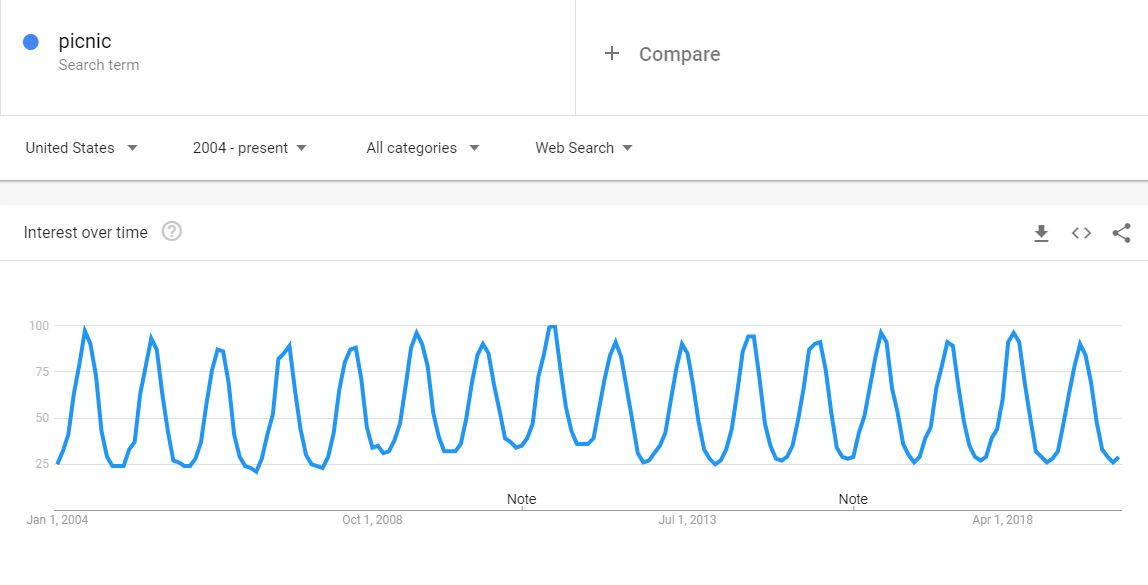
Task: Click the second Note marker on chart
Action: 853,499
